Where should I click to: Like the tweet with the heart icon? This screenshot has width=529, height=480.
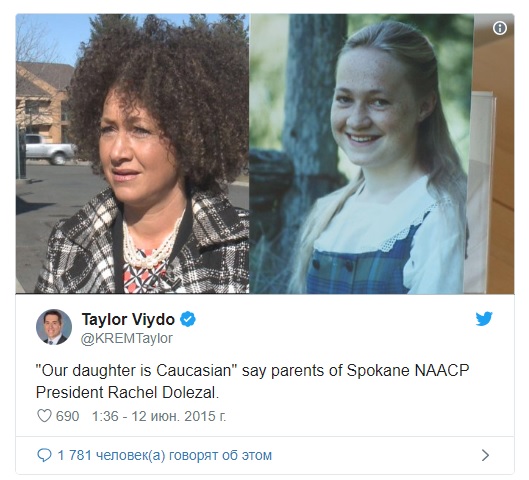pos(44,416)
